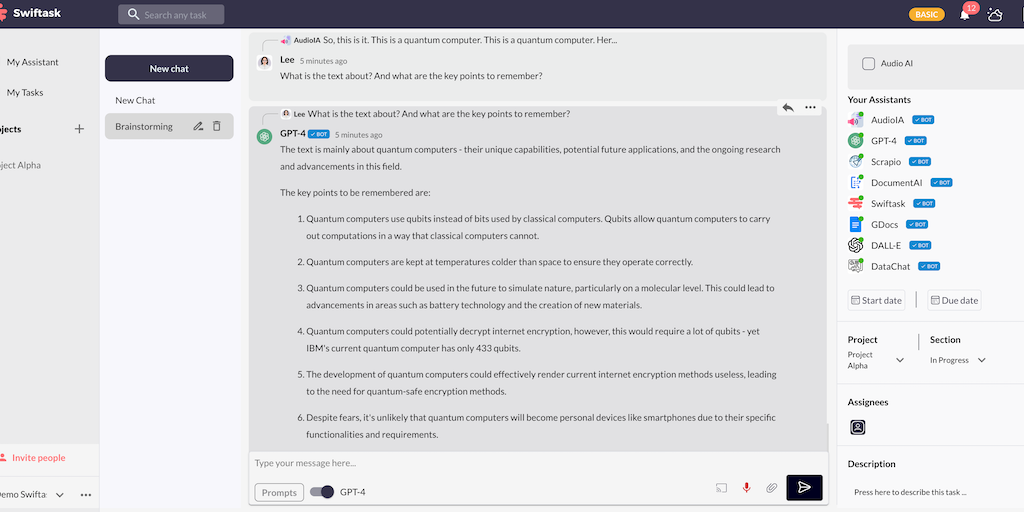
Task: Select the Scrapio assistant icon
Action: tap(856, 161)
